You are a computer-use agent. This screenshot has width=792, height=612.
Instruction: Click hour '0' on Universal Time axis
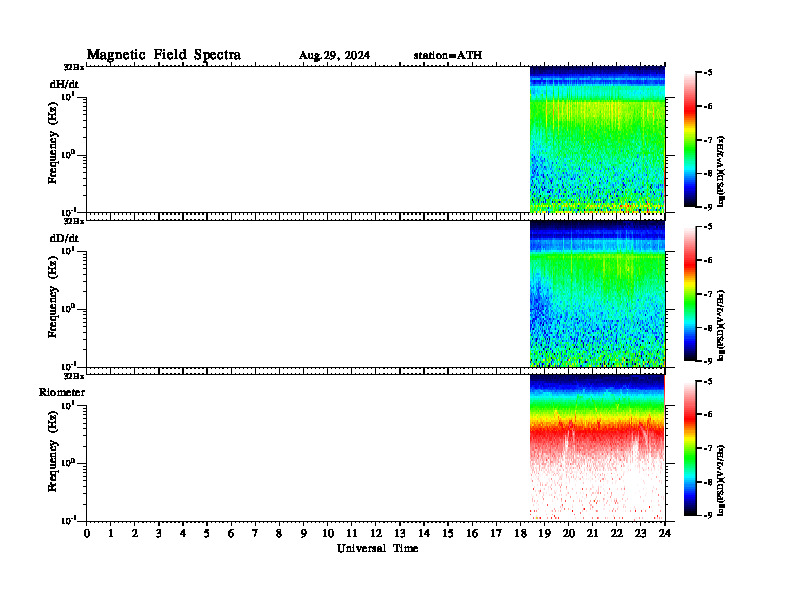[87, 534]
